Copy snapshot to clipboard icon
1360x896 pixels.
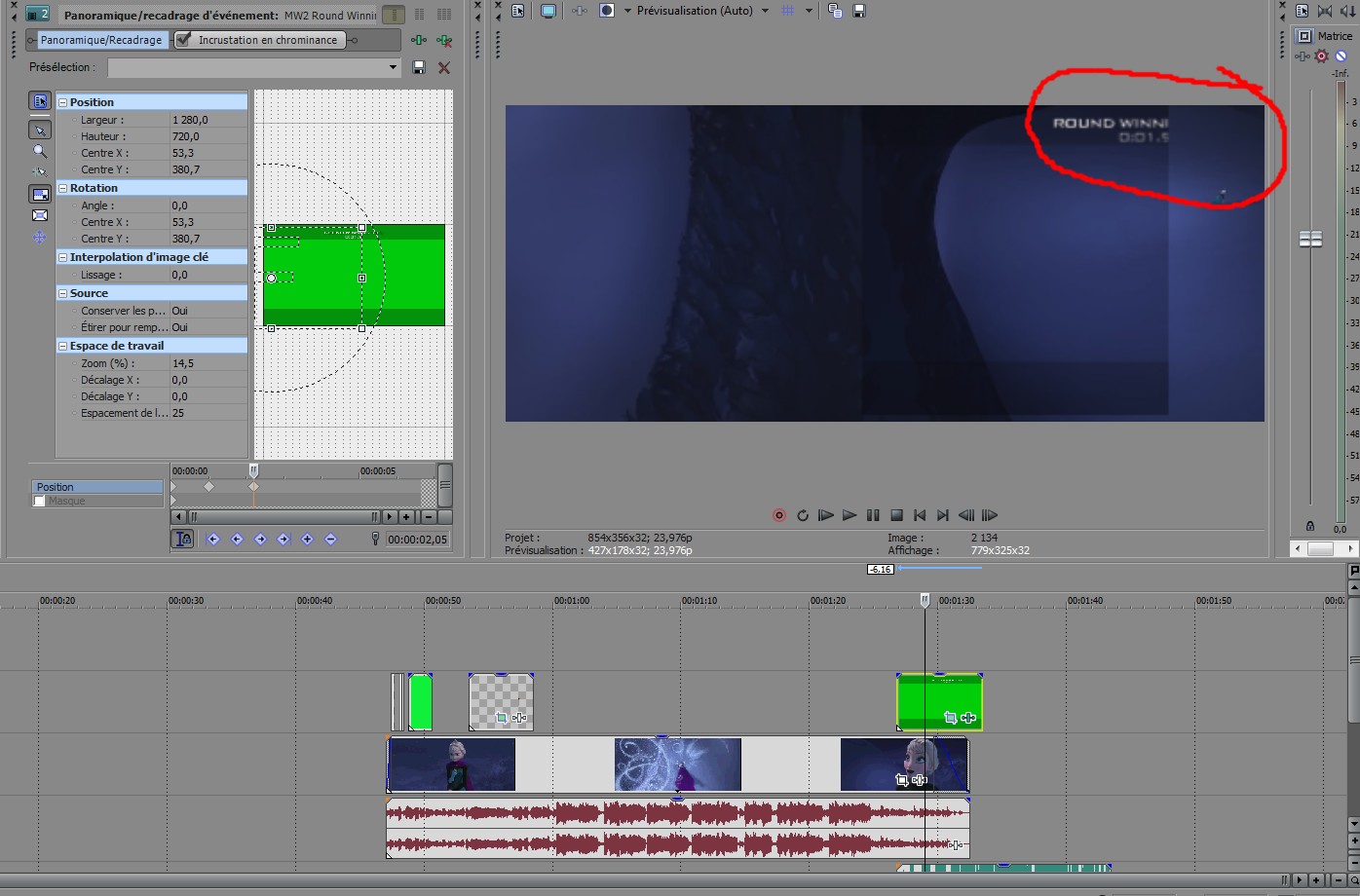835,11
